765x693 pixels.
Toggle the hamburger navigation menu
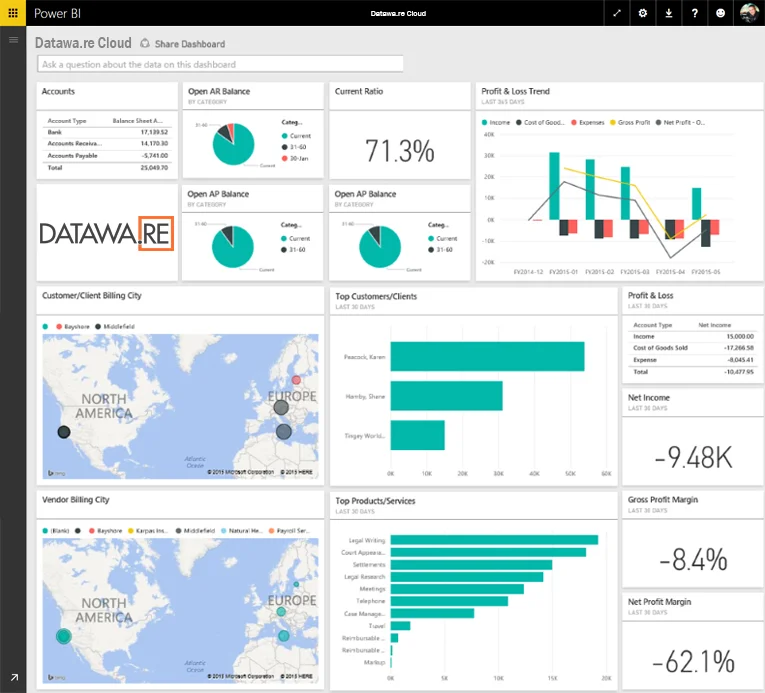click(14, 40)
